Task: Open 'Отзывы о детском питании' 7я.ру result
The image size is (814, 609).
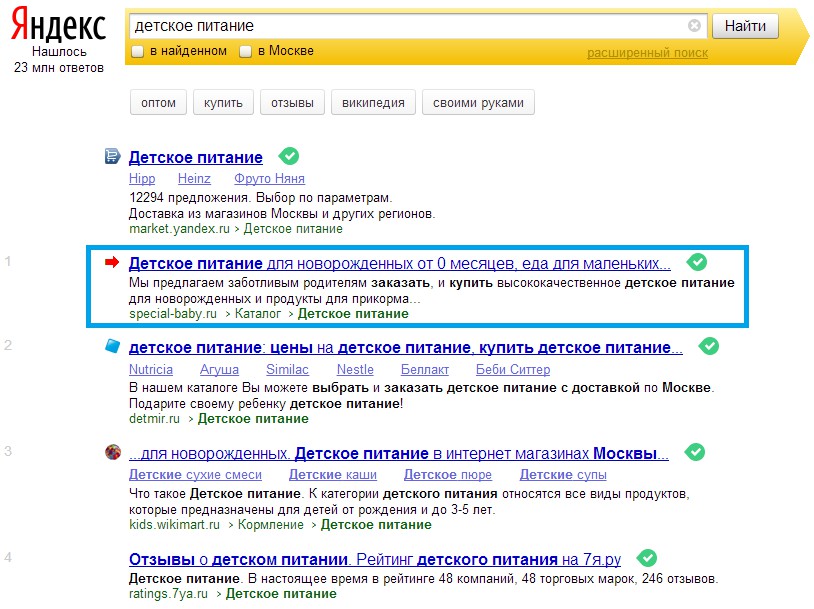Action: [x=375, y=560]
